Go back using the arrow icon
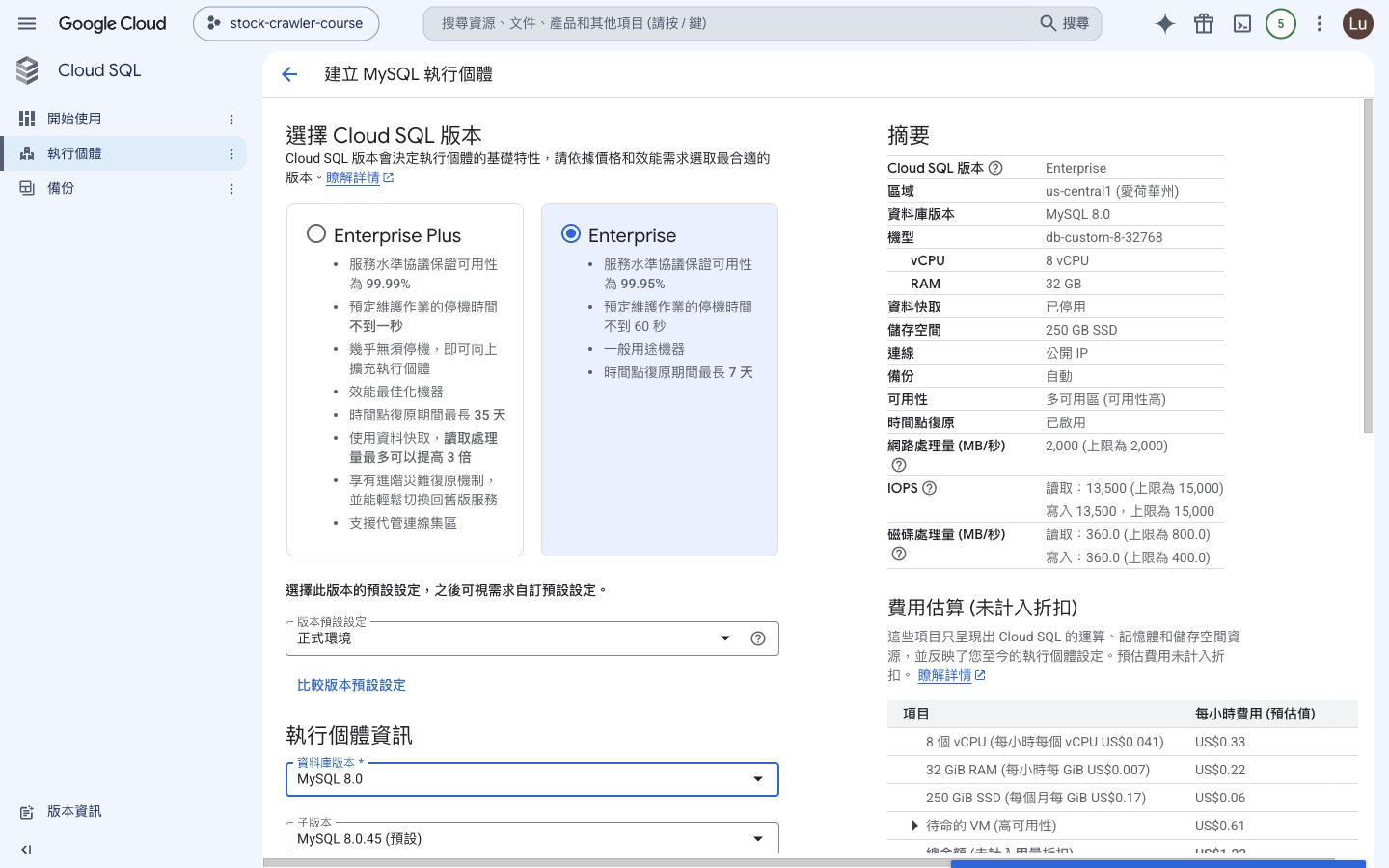This screenshot has height=868, width=1389. (x=289, y=74)
